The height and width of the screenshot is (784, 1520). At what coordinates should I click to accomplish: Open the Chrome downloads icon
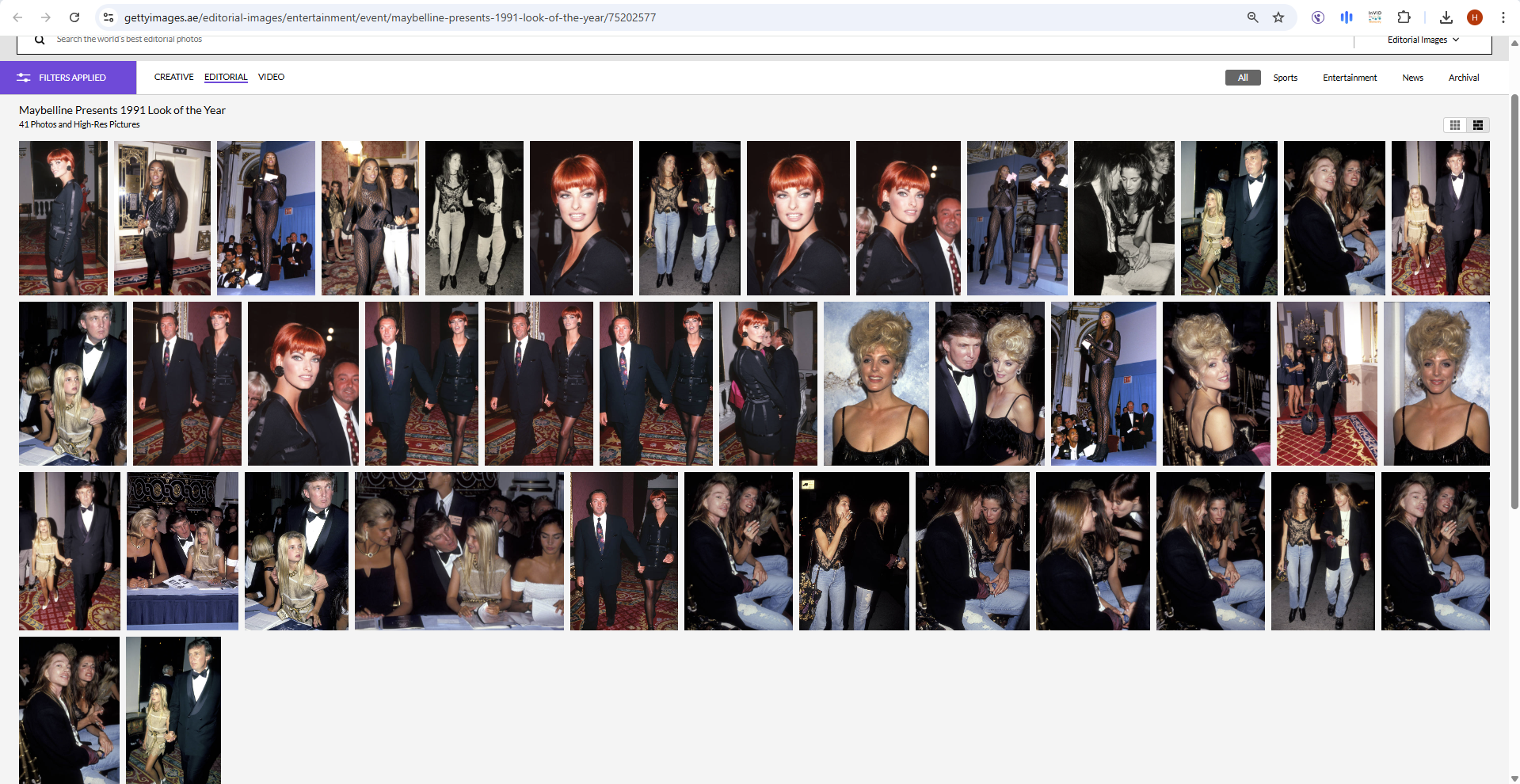pyautogui.click(x=1446, y=17)
